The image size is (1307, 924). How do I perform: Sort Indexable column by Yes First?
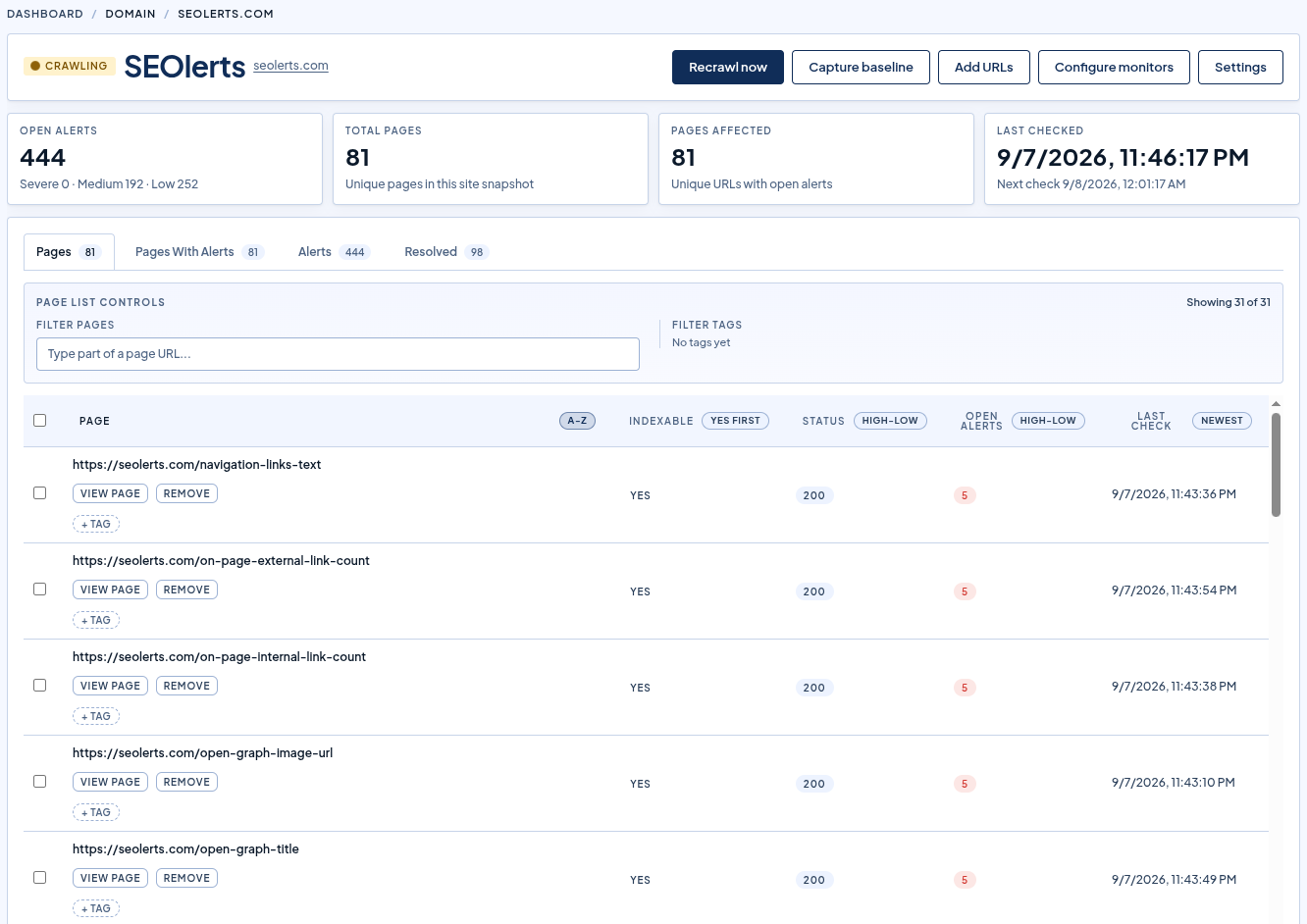pos(735,421)
